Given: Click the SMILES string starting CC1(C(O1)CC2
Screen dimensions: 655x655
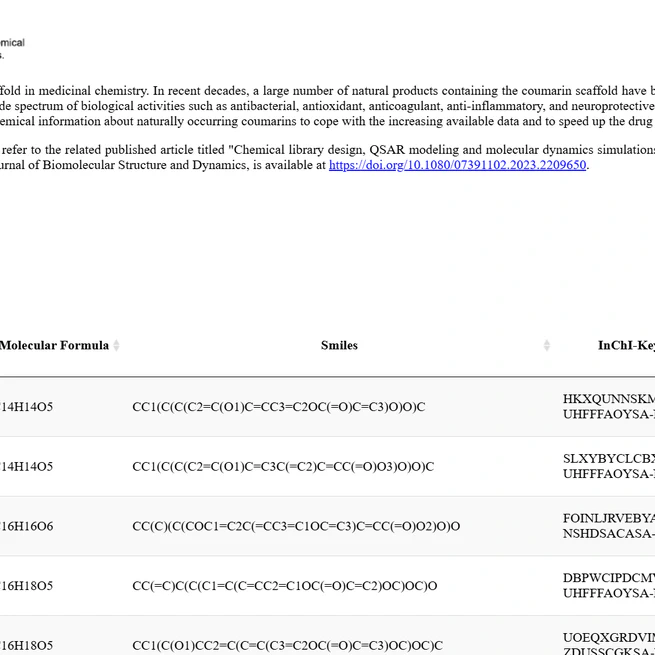Looking at the screenshot, I should click(x=287, y=645).
